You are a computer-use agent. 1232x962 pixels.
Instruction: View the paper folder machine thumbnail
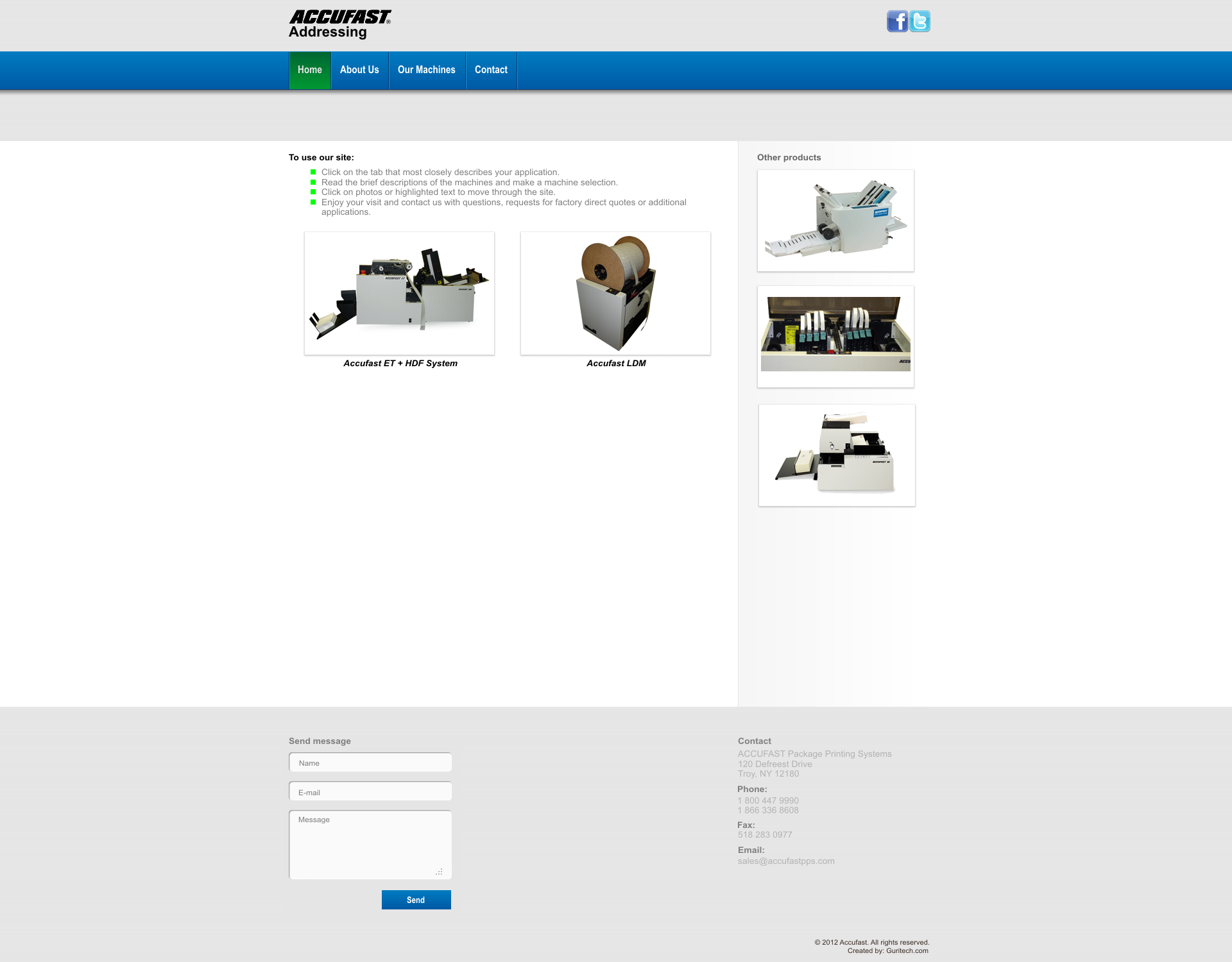tap(835, 220)
